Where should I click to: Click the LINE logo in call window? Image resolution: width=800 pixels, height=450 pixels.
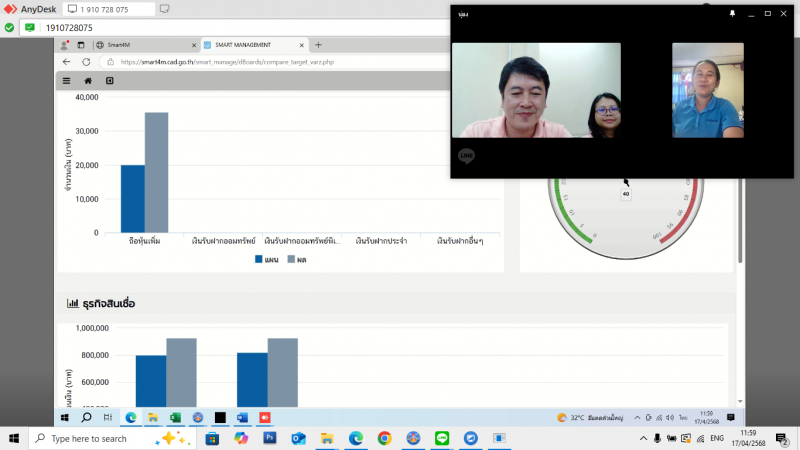(x=466, y=155)
